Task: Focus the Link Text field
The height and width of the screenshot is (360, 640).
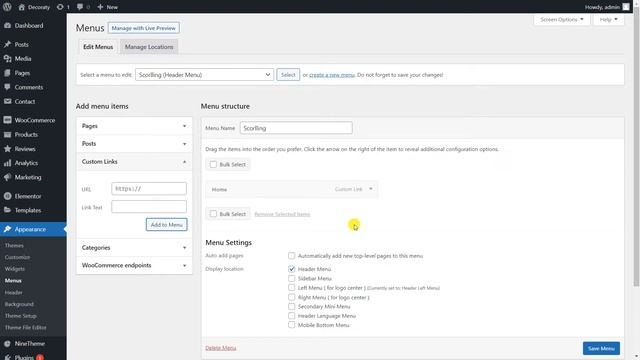Action: click(x=149, y=207)
